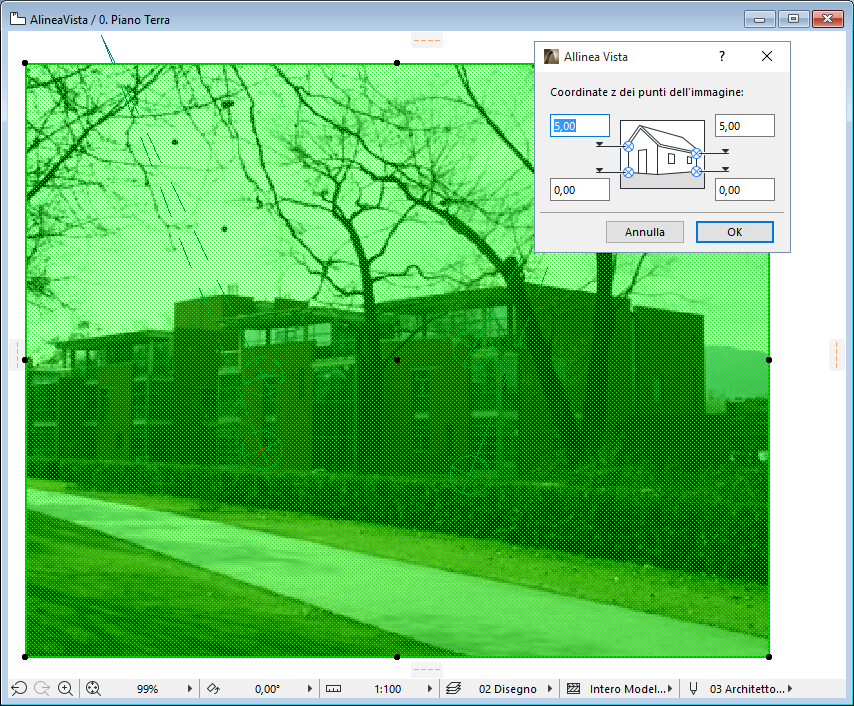854x706 pixels.
Task: Click the bottom-right corner selection handle
Action: [x=769, y=657]
